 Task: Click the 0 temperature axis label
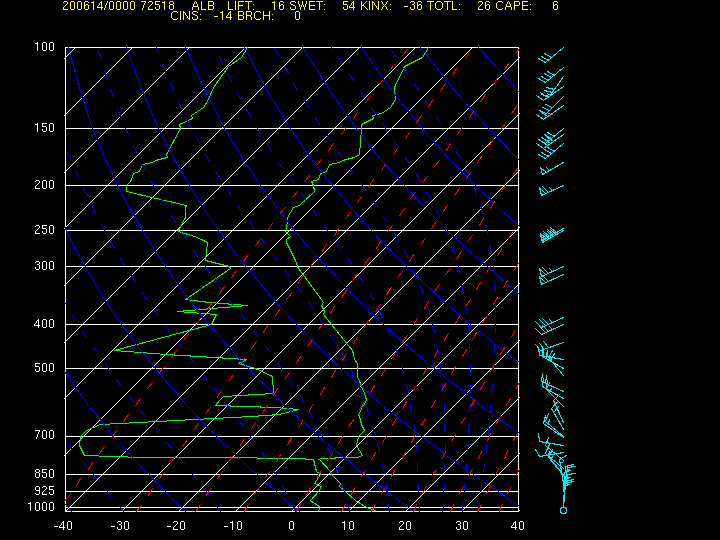(x=292, y=526)
